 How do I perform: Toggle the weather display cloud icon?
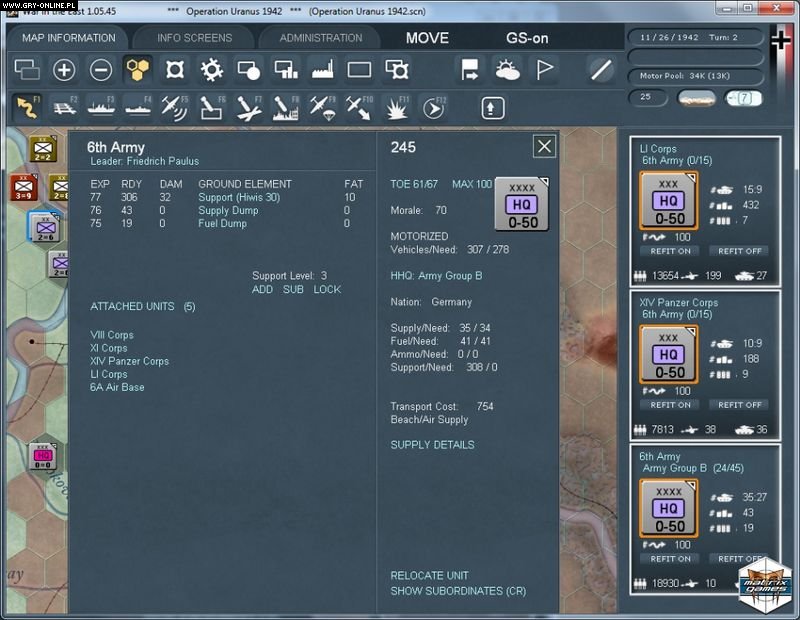coord(506,70)
